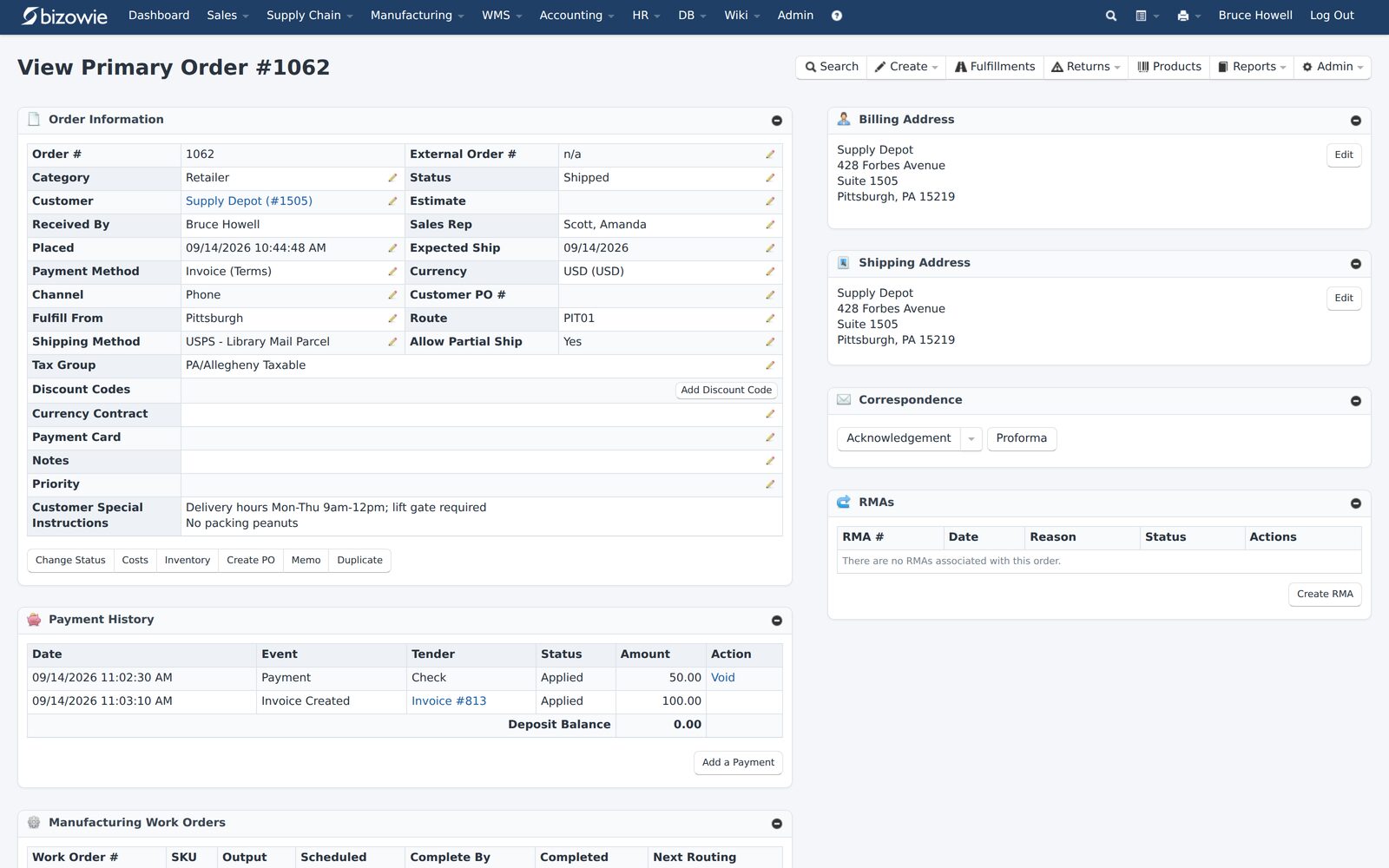This screenshot has width=1389, height=868.
Task: Click the Supply Depot (#1505) customer link
Action: click(249, 201)
